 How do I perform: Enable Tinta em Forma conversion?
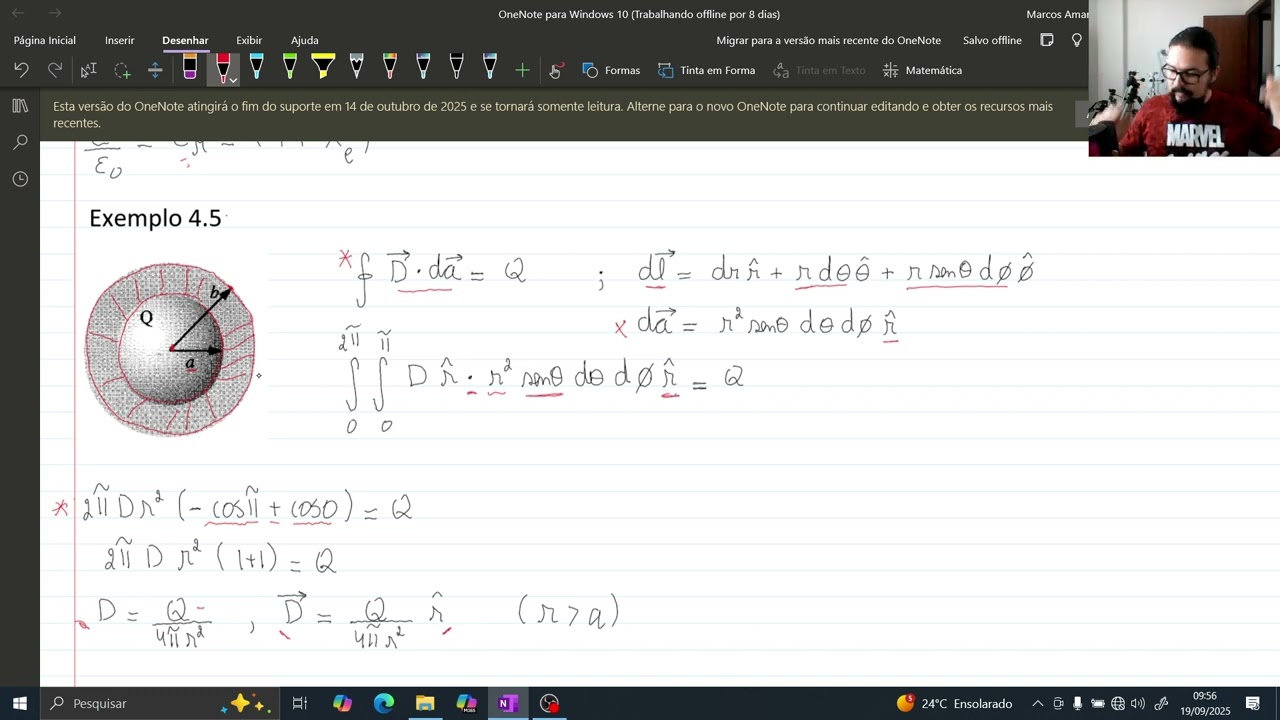pyautogui.click(x=706, y=70)
